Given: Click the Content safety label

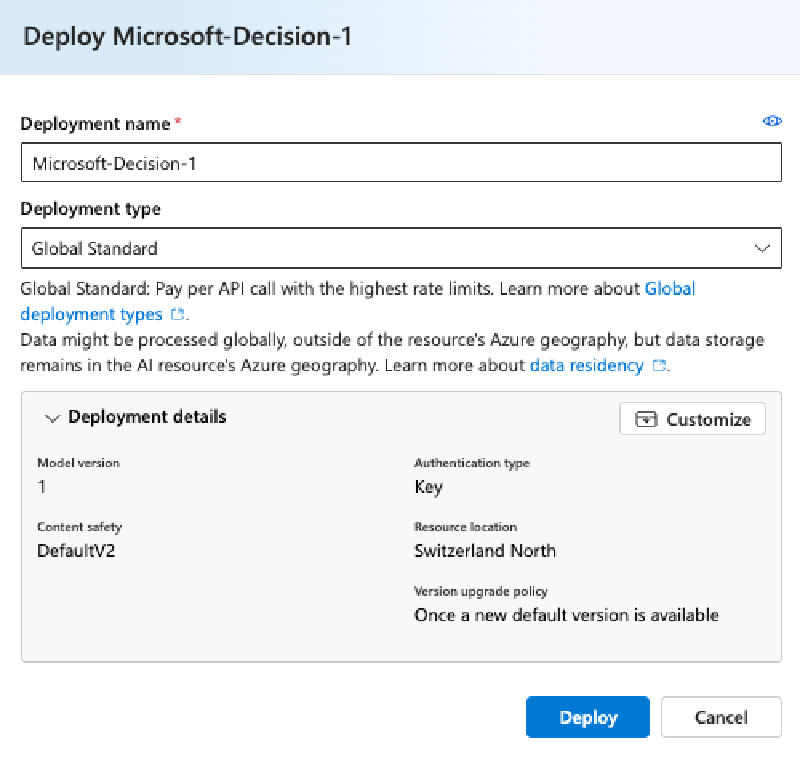Looking at the screenshot, I should 80,527.
